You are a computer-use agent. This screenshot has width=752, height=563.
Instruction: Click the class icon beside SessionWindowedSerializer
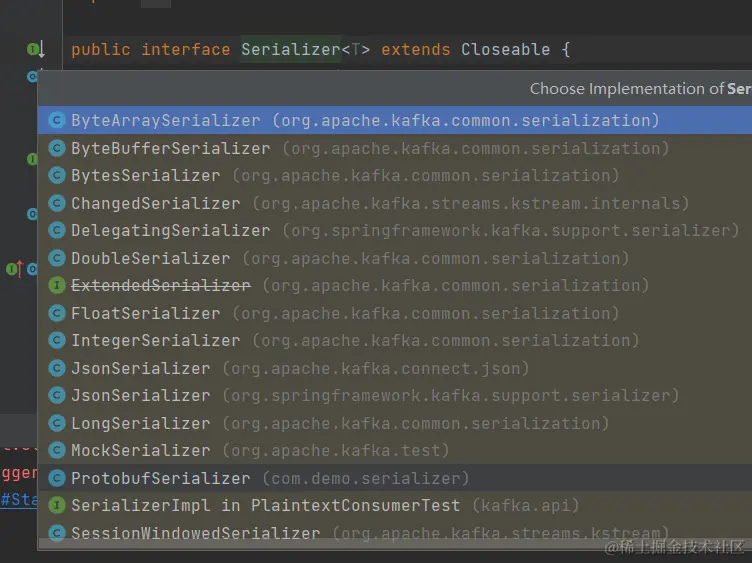point(57,532)
